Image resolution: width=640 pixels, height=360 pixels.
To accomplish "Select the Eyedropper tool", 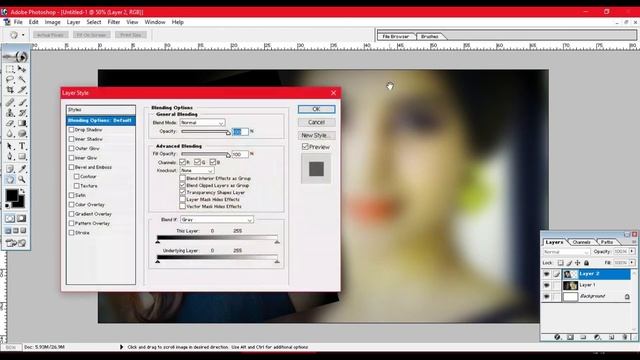I will tap(22, 169).
